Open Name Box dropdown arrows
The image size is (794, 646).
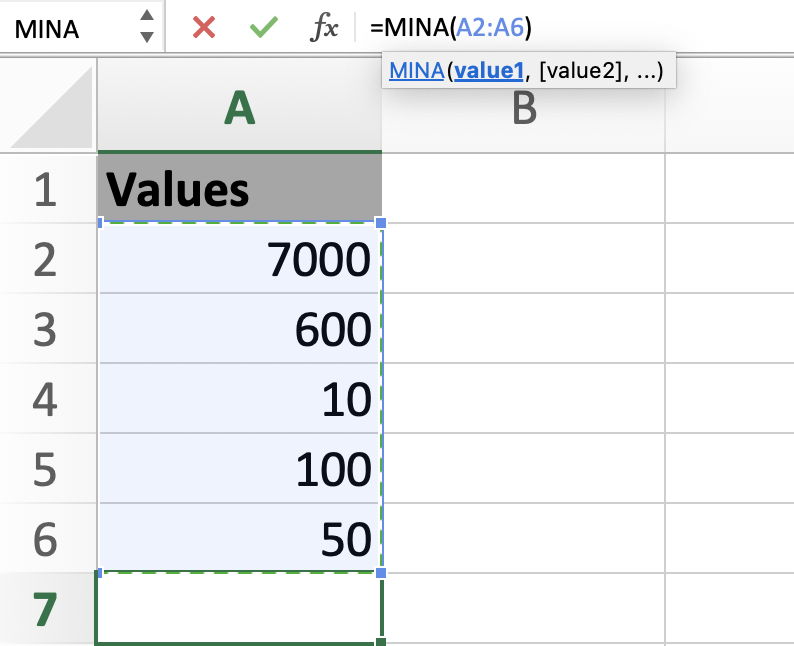147,27
